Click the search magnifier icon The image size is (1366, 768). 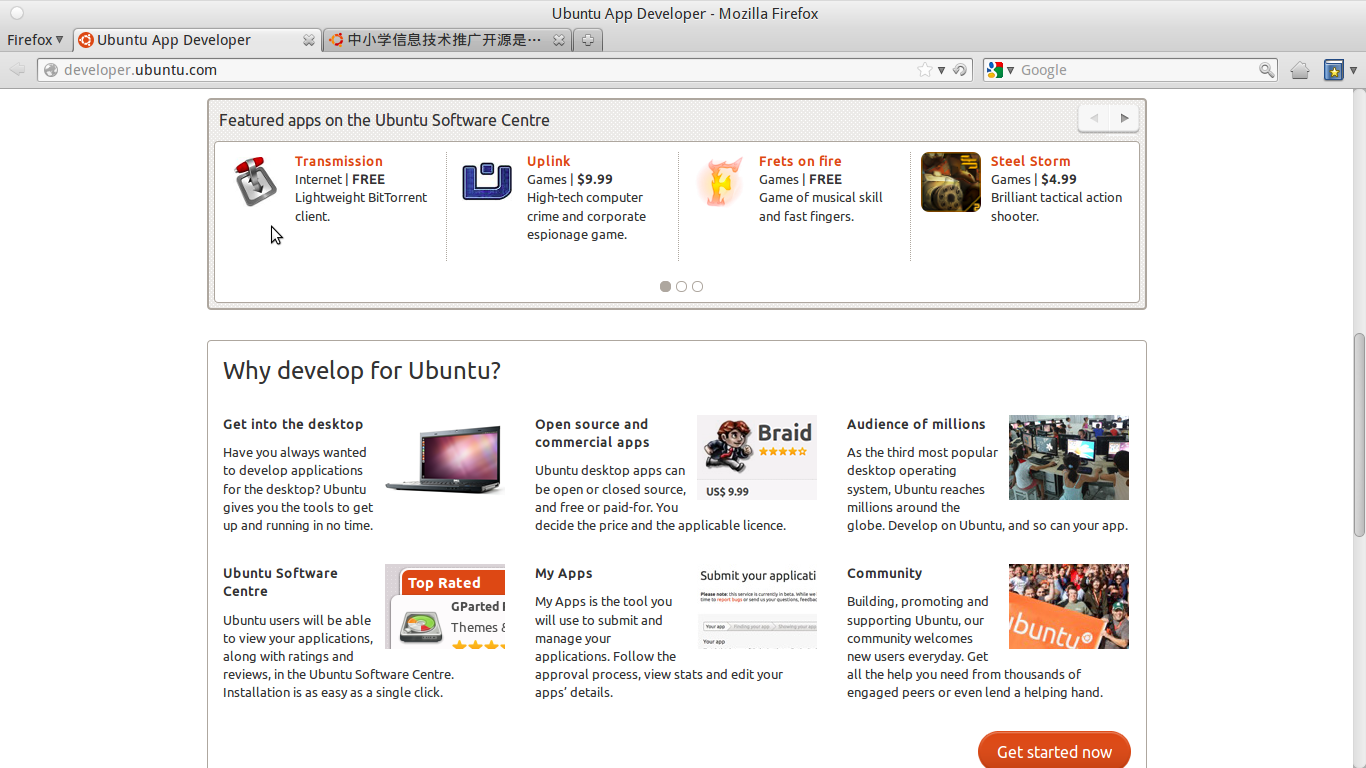1266,70
